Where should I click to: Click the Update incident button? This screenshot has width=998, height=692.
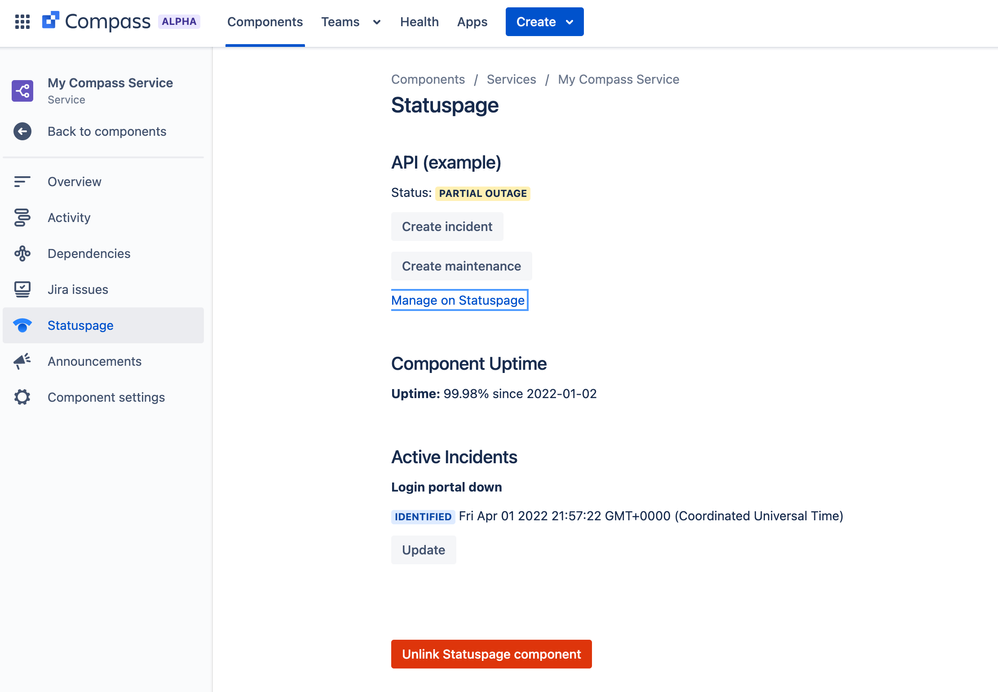423,550
